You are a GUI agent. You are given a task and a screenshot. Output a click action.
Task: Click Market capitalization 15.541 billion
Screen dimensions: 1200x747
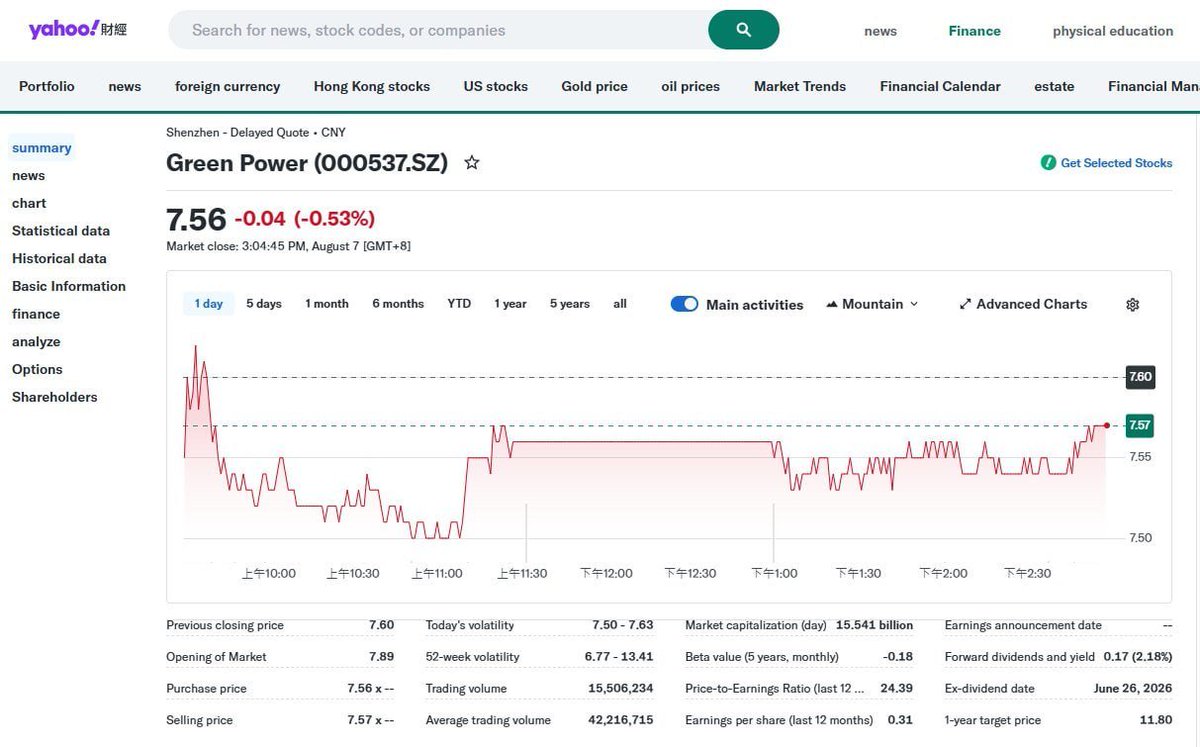(874, 625)
